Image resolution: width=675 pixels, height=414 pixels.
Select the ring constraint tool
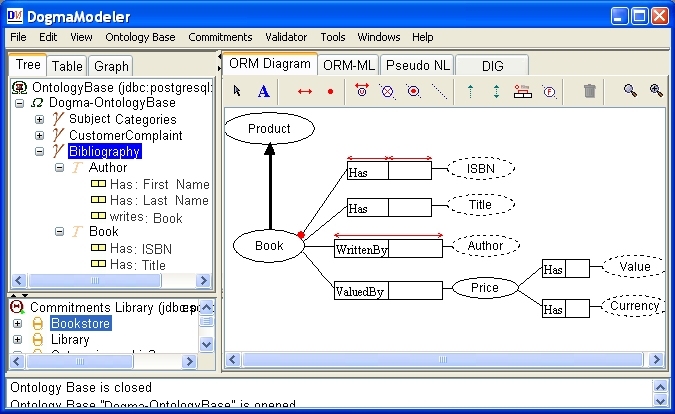523,91
